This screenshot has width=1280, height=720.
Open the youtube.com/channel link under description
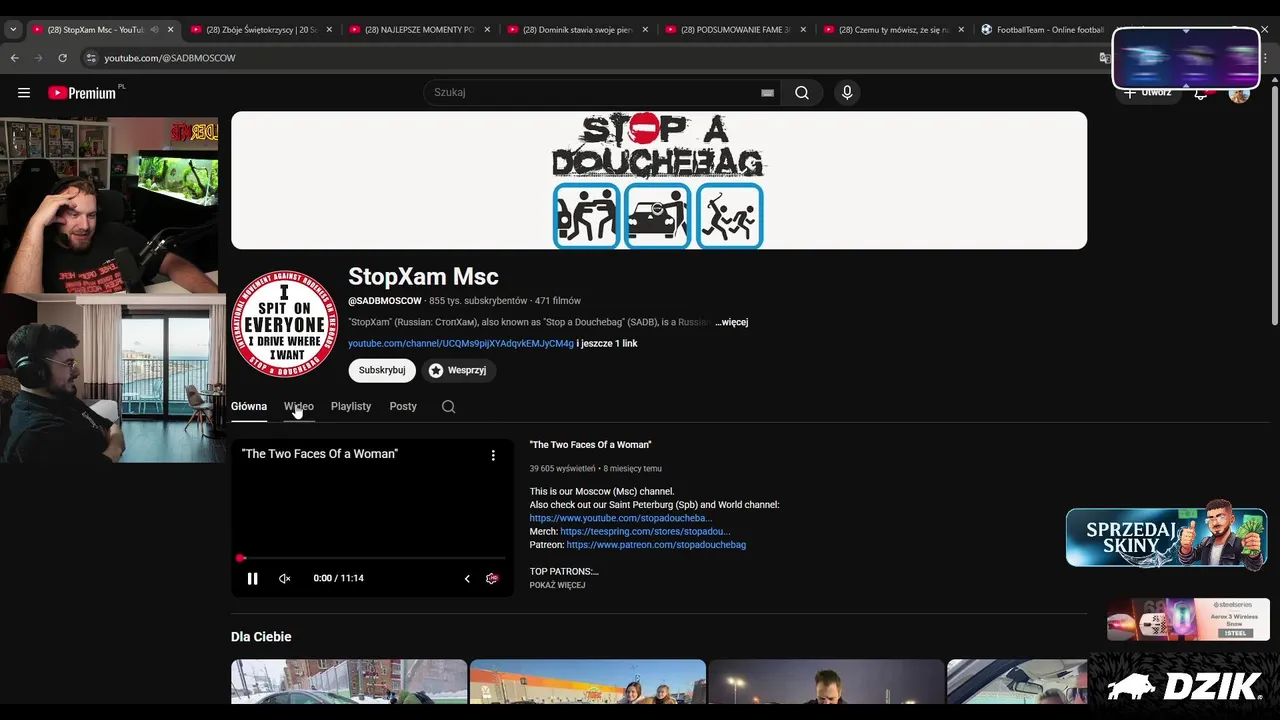tap(461, 344)
